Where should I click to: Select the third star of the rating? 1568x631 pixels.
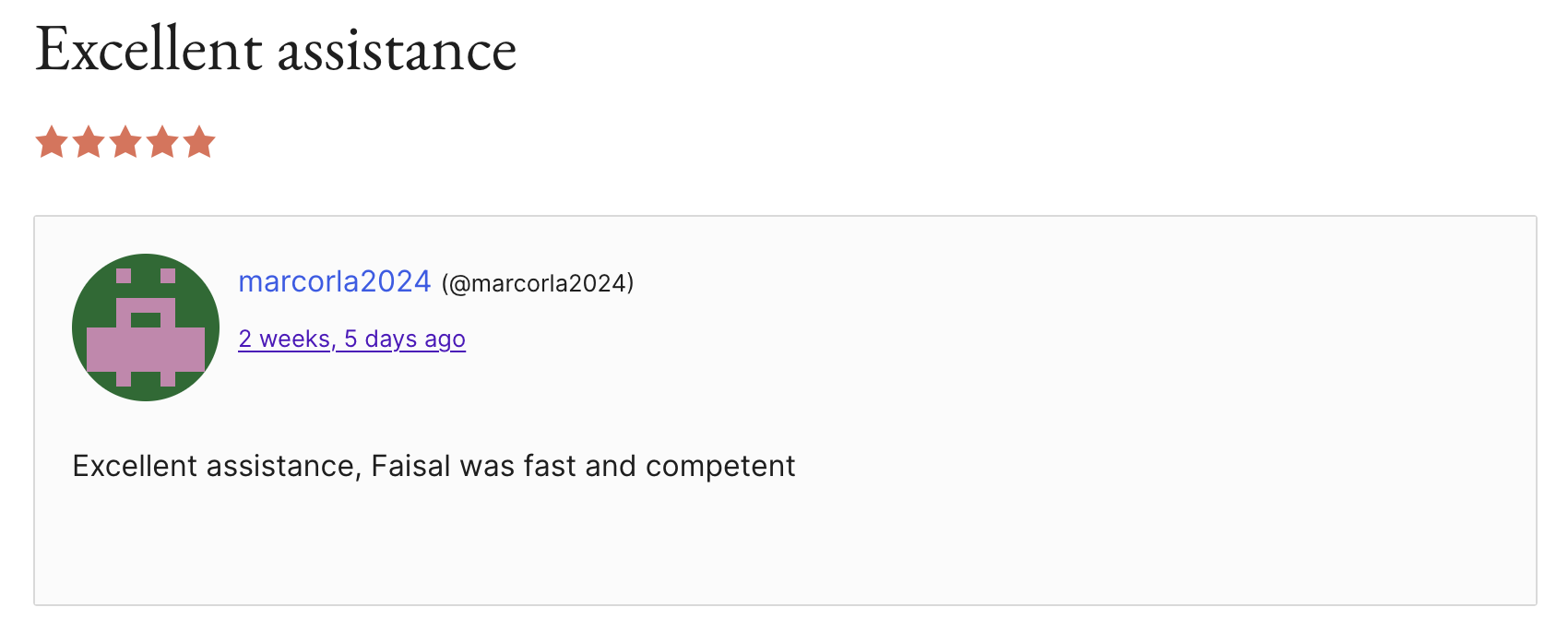pos(125,143)
